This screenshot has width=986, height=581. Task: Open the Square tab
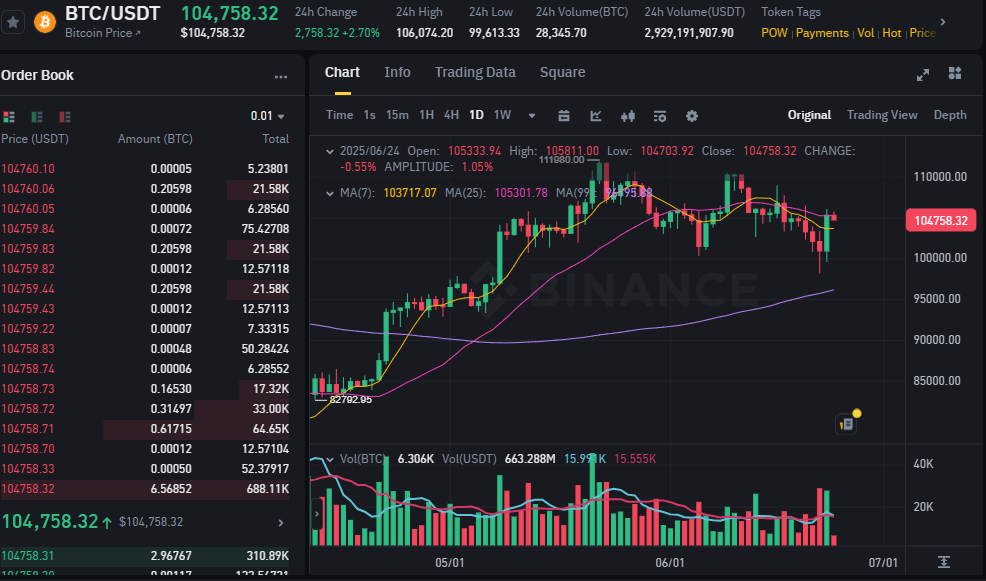point(562,72)
